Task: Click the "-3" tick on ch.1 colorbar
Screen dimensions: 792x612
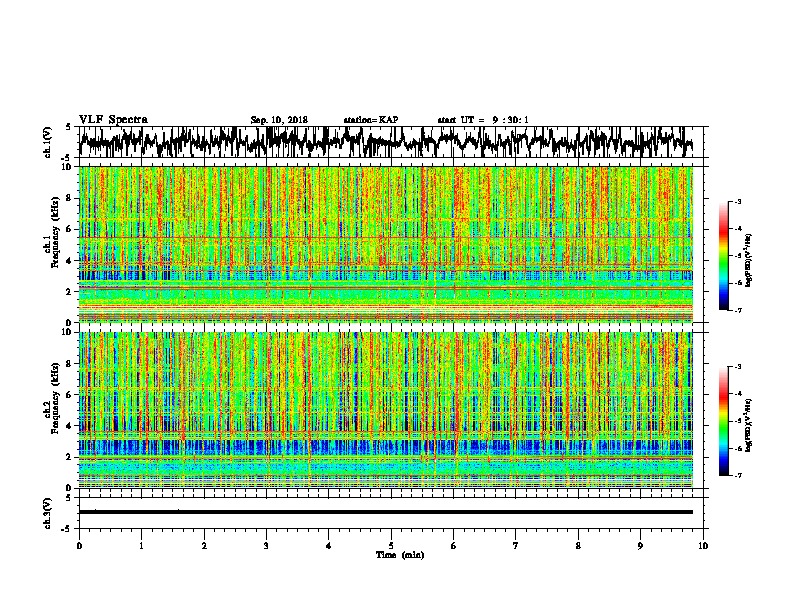Action: [x=737, y=202]
